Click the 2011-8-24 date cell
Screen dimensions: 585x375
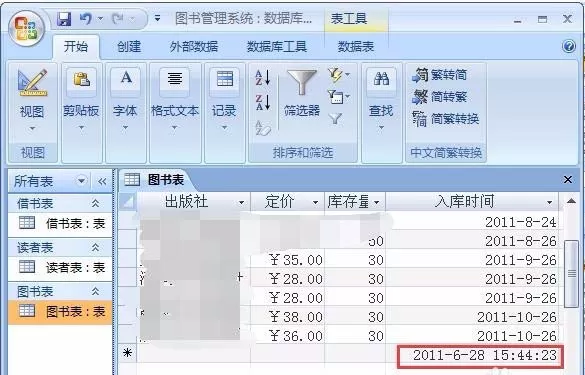(x=472, y=222)
